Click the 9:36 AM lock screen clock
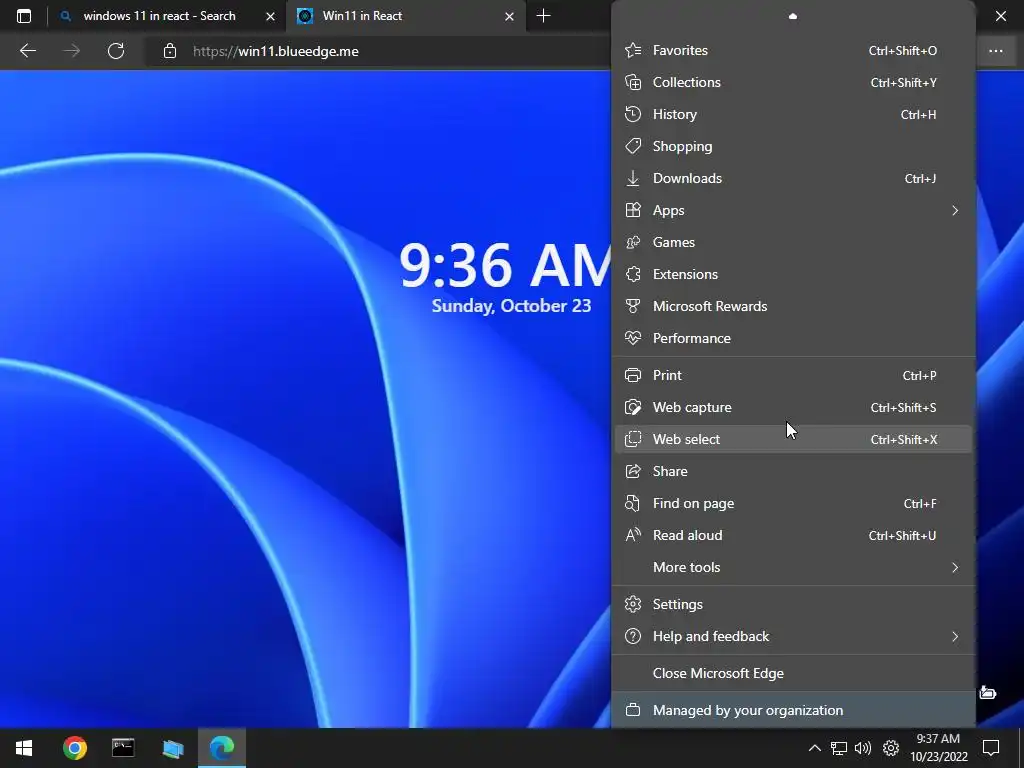The image size is (1024, 768). (504, 265)
